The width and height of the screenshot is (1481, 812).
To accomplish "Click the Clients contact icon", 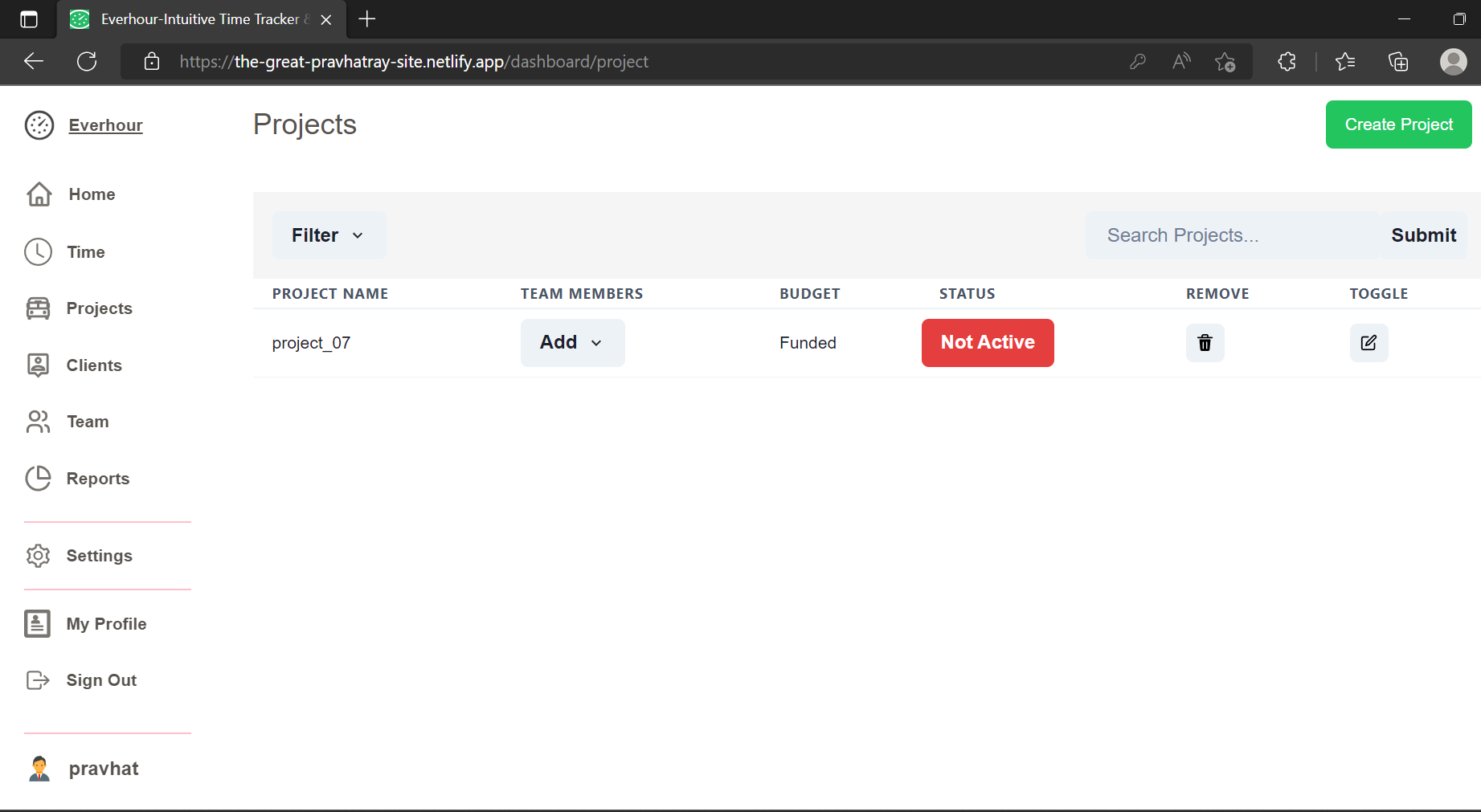I will click(38, 365).
